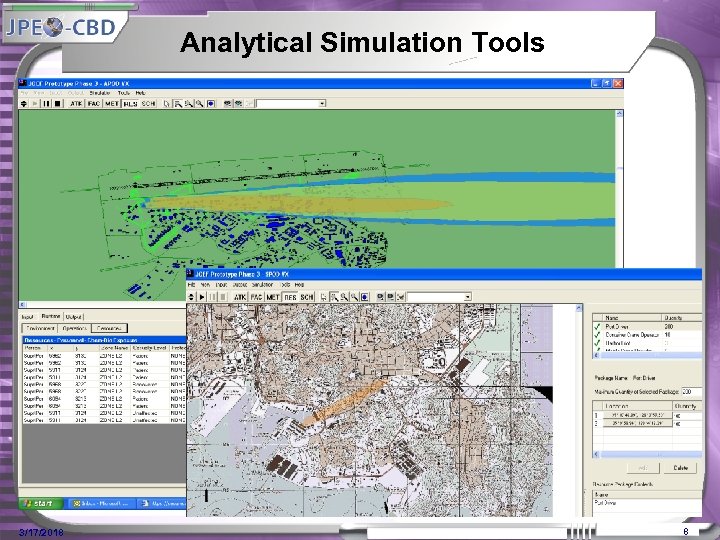Click horizontal scrollbar under resource name list
Viewport: 720px width, 540px height.
coord(648,355)
